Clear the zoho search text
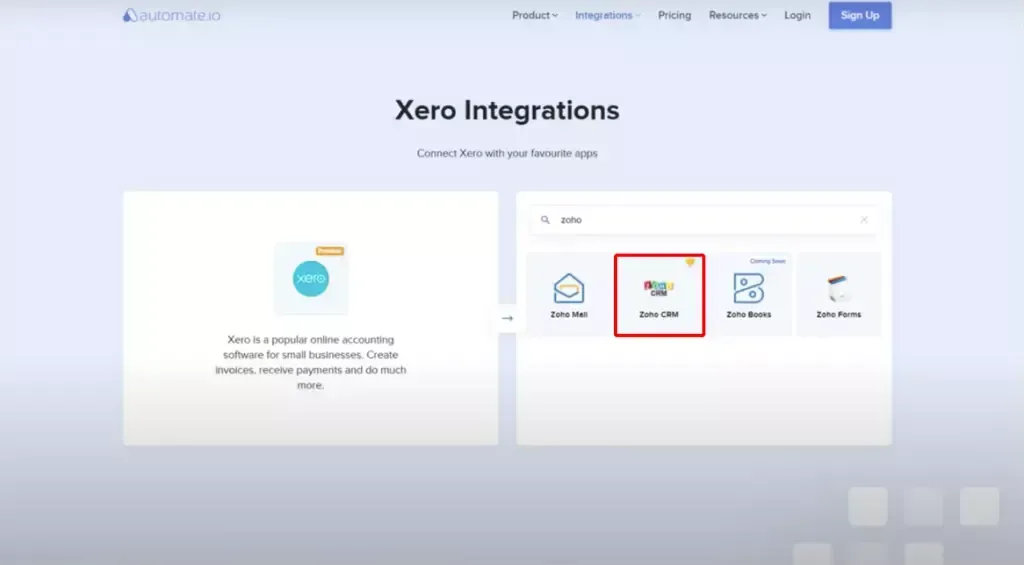Screen dimensions: 1024x565 click(864, 219)
